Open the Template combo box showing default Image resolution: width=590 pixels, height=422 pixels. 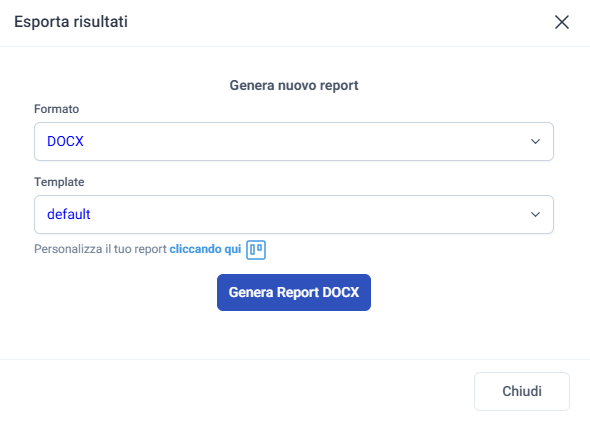(x=293, y=214)
